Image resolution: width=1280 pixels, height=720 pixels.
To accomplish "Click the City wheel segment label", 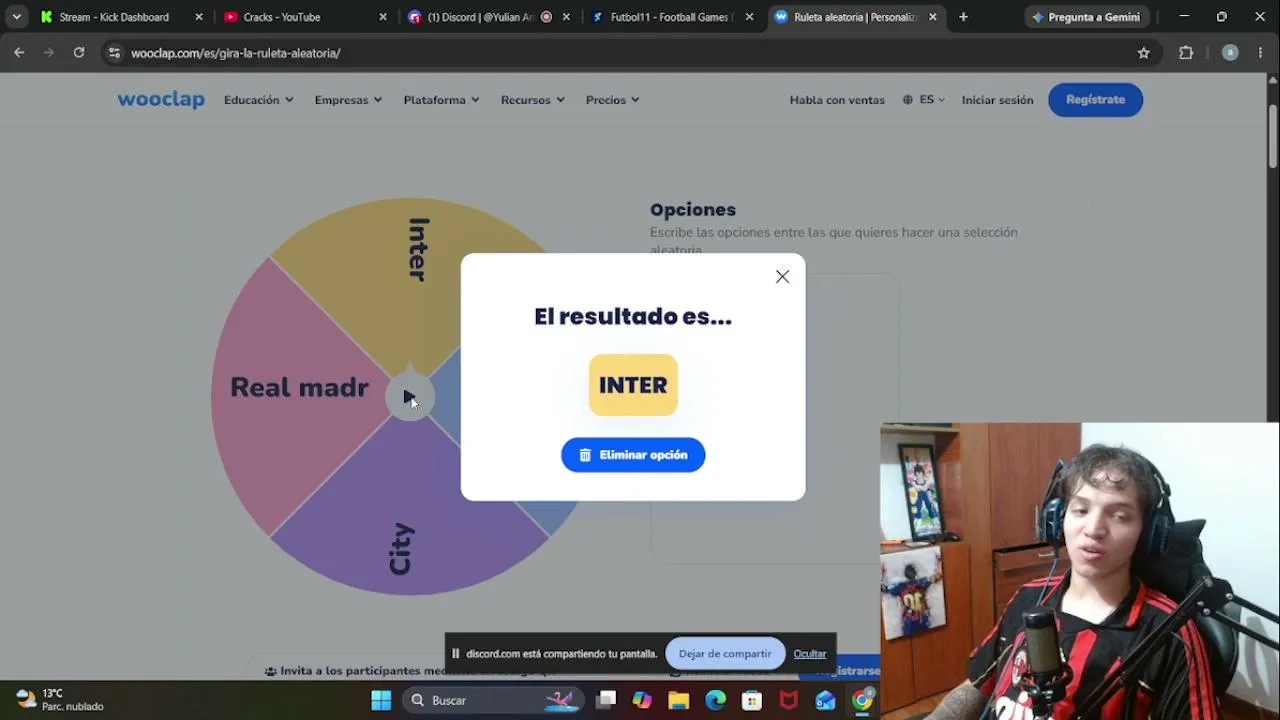I will coord(401,548).
